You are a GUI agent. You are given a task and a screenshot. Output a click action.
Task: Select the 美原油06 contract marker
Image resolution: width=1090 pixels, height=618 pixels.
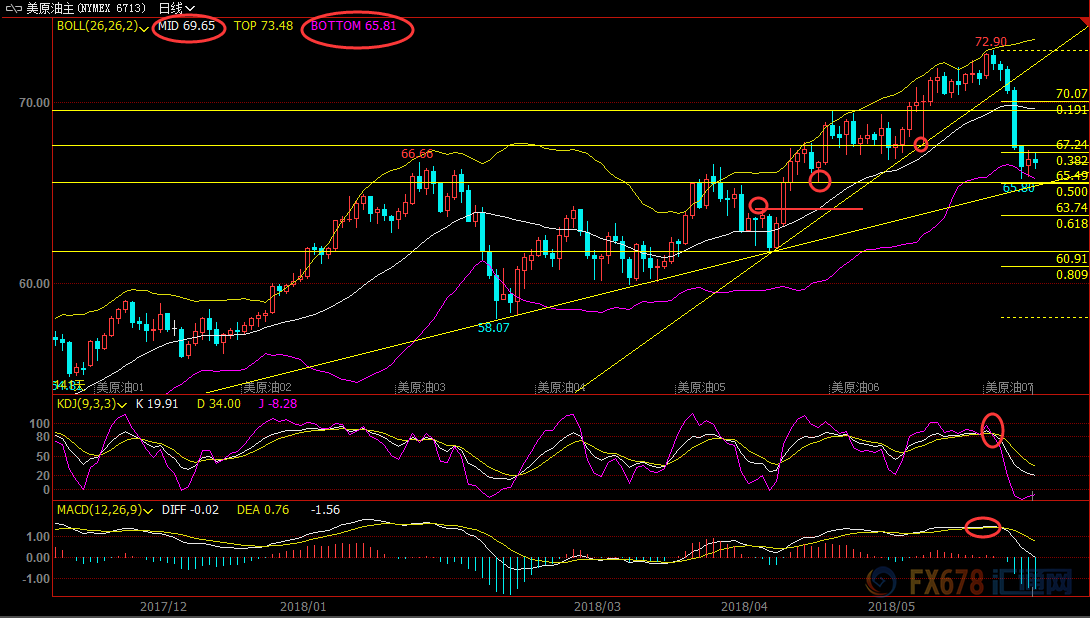tap(855, 387)
